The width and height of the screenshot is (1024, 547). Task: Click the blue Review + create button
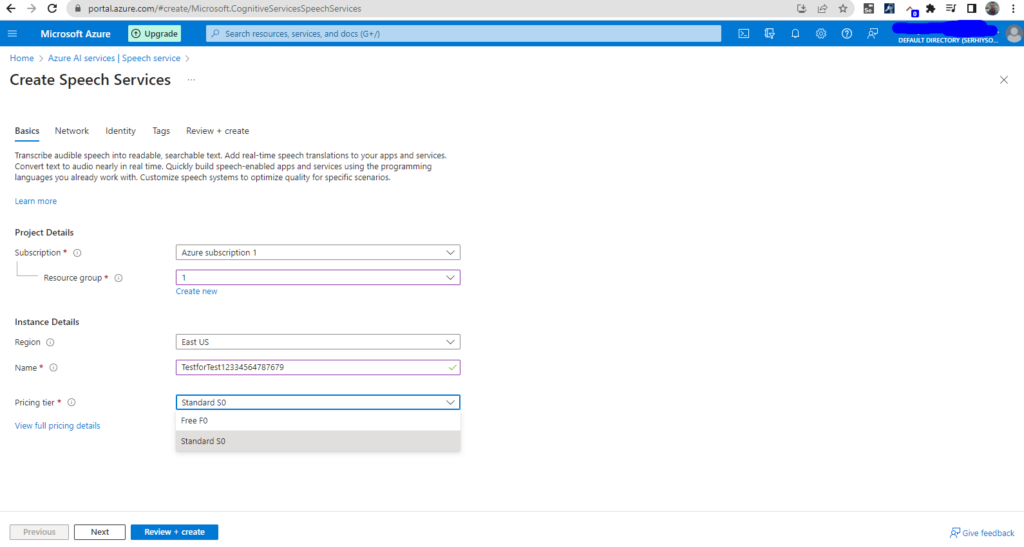(174, 532)
